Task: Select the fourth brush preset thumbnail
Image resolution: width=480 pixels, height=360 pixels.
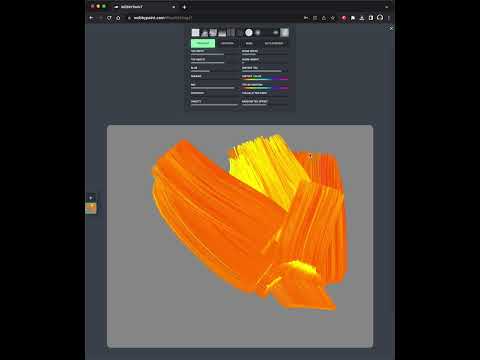Action: tap(222, 33)
